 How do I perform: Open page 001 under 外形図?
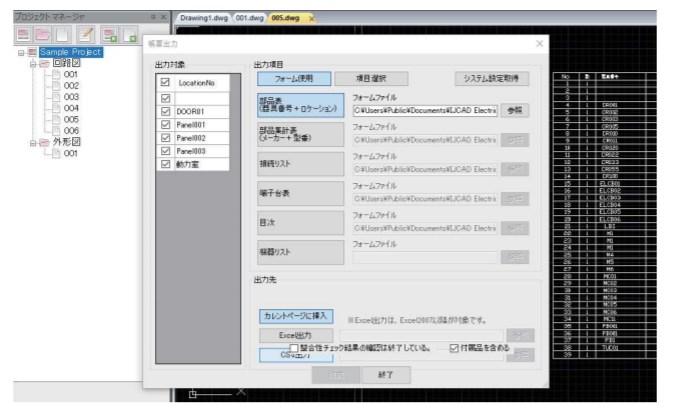[71, 153]
